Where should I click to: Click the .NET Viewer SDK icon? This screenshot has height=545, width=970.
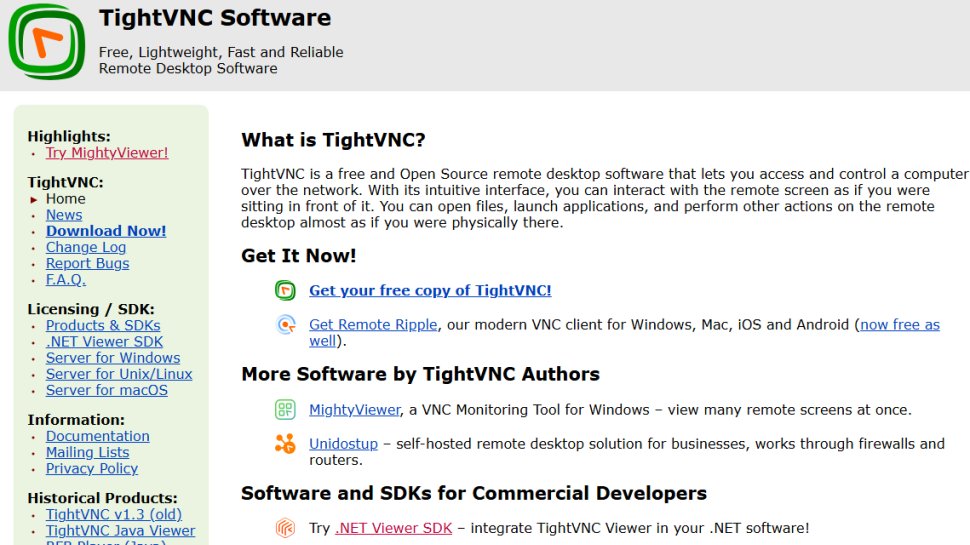coord(285,528)
